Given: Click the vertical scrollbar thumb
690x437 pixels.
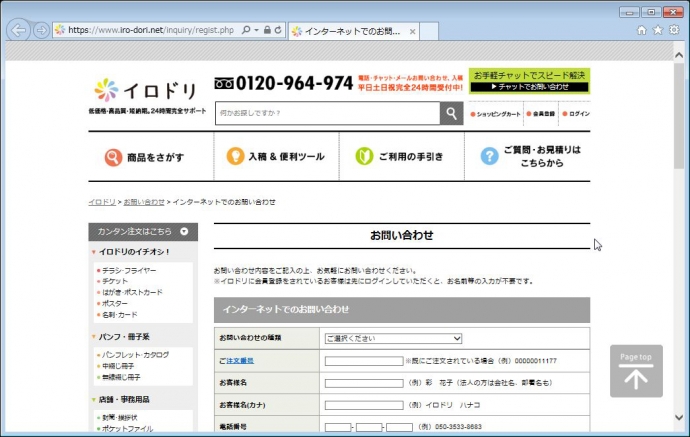Looking at the screenshot, I should click(x=679, y=115).
